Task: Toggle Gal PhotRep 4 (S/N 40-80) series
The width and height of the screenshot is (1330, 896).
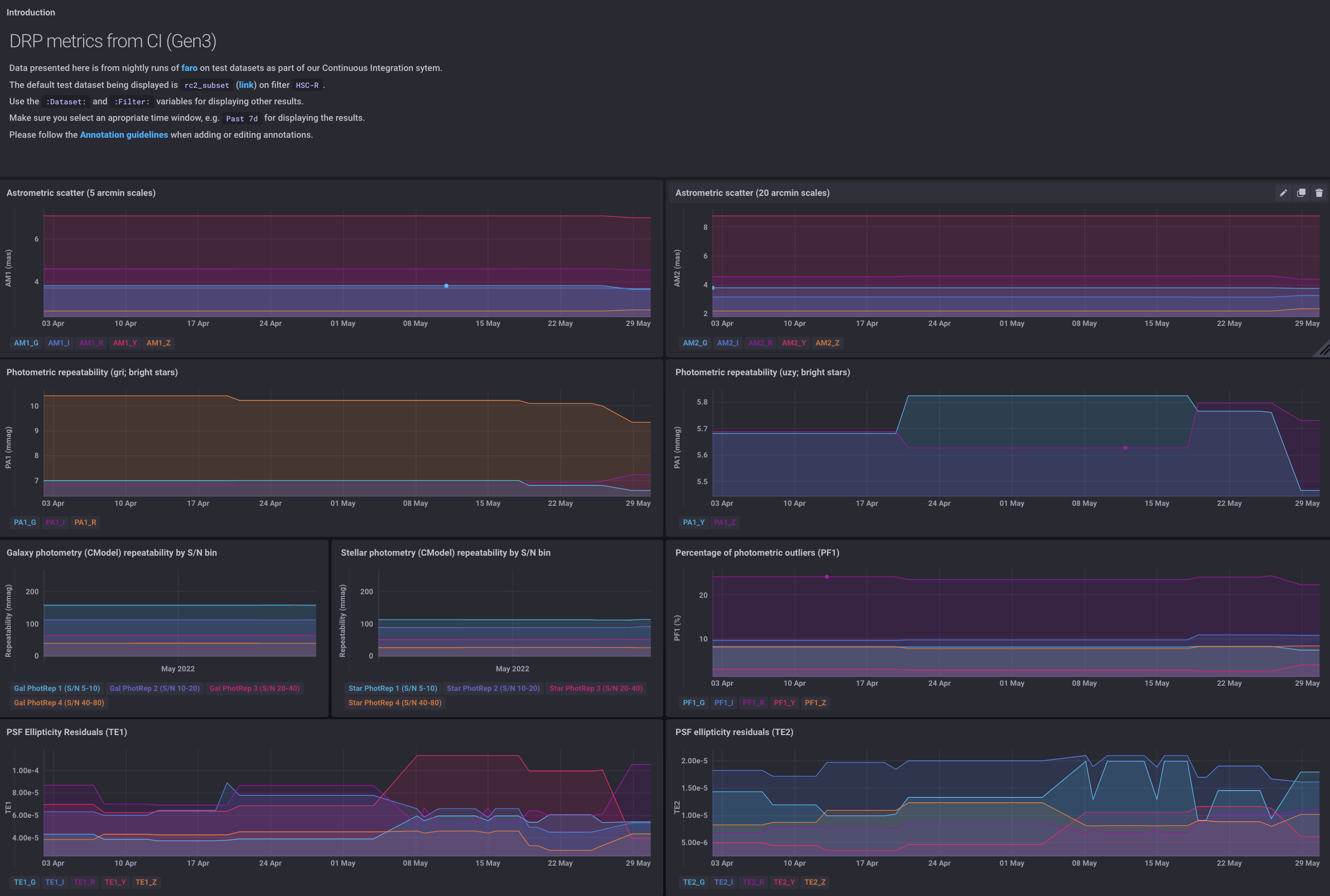Action: pyautogui.click(x=59, y=703)
